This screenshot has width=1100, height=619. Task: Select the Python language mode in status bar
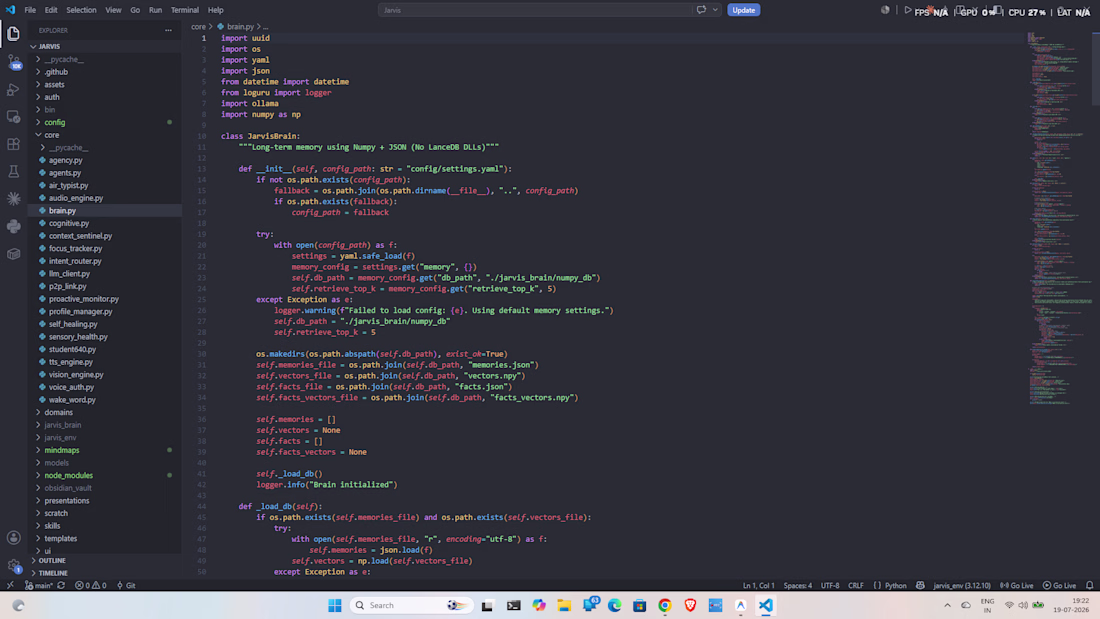895,585
